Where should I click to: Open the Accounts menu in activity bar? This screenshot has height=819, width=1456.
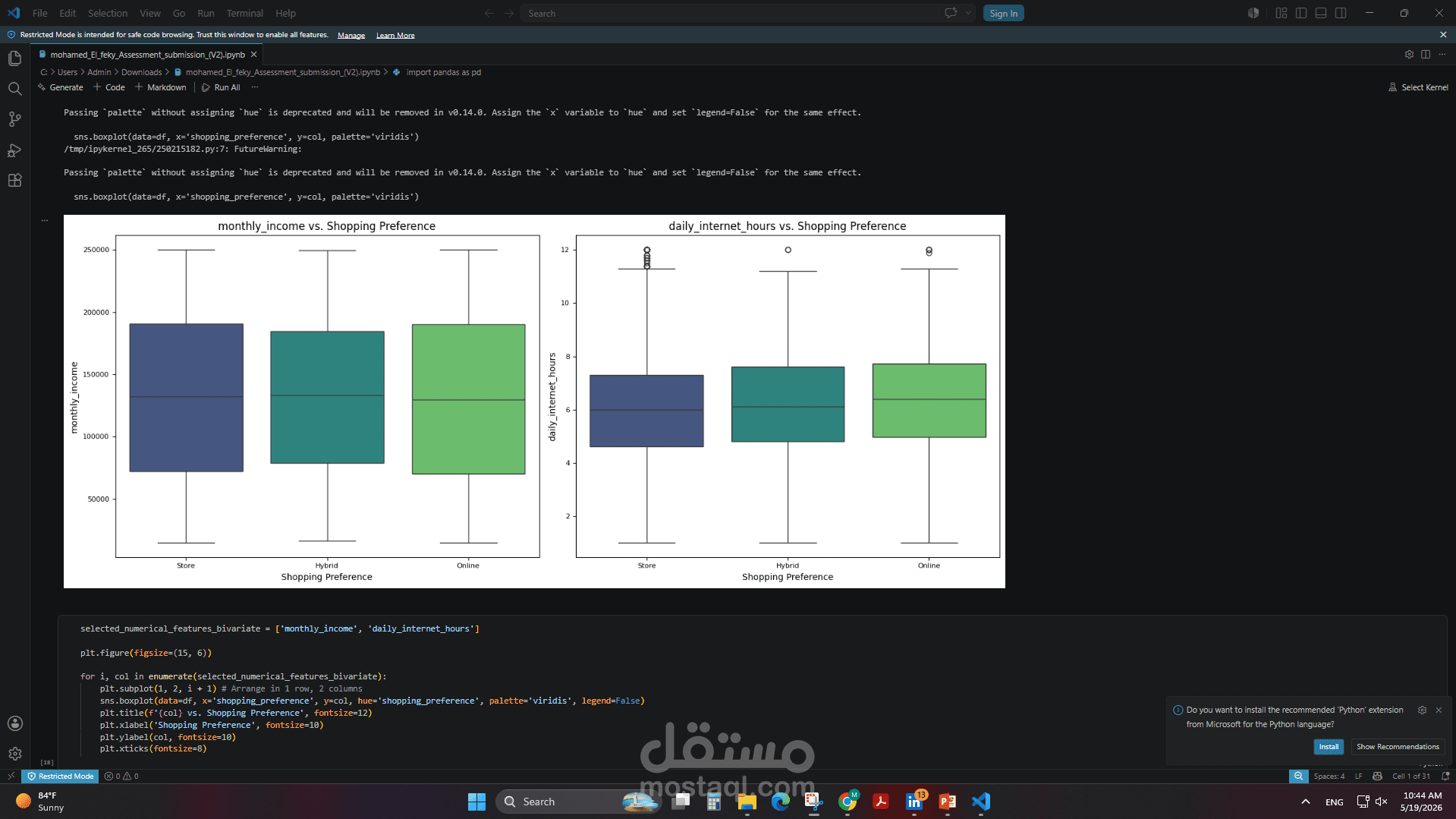point(14,723)
